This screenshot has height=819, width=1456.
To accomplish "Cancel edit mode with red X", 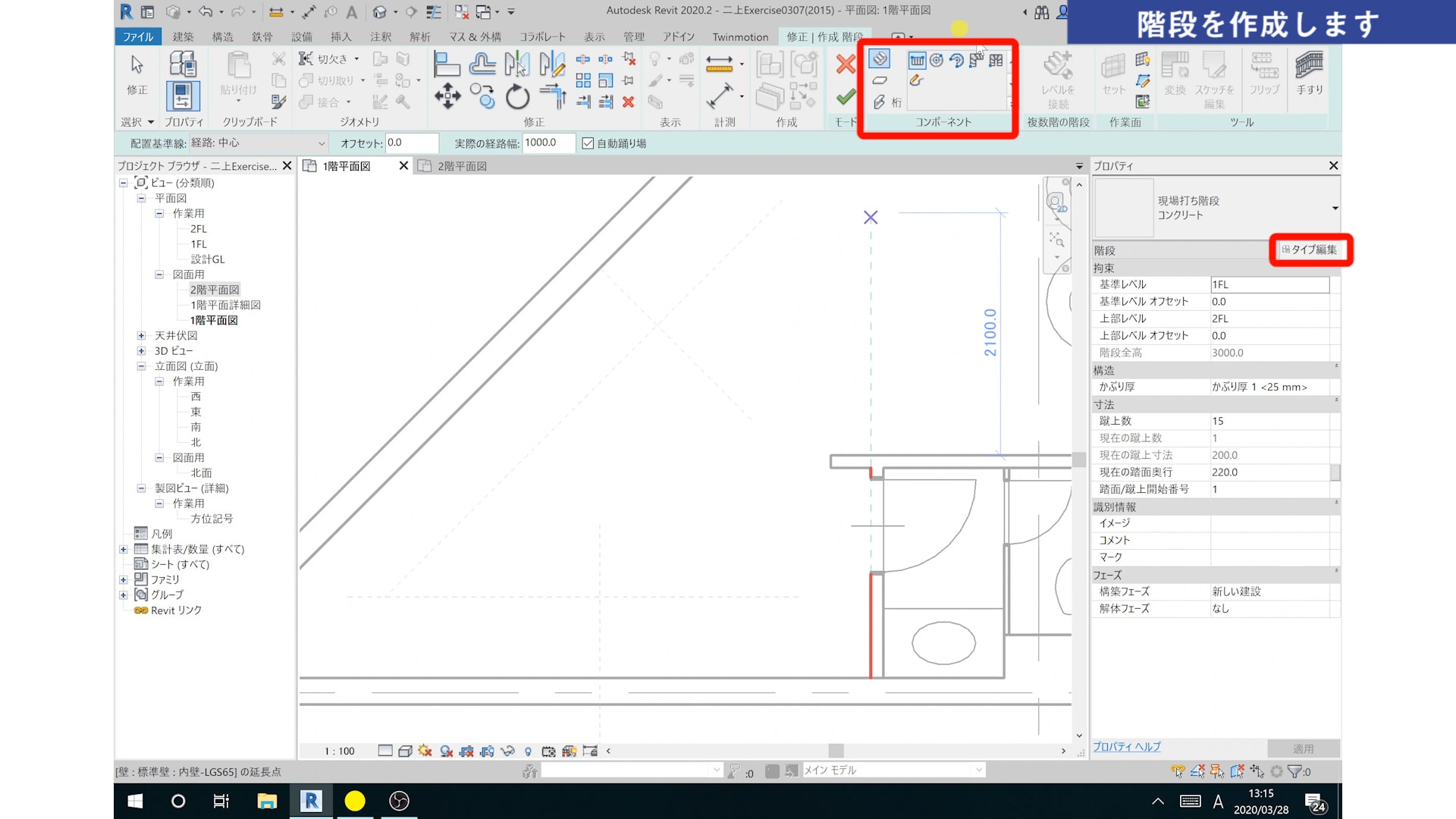I will pyautogui.click(x=846, y=64).
